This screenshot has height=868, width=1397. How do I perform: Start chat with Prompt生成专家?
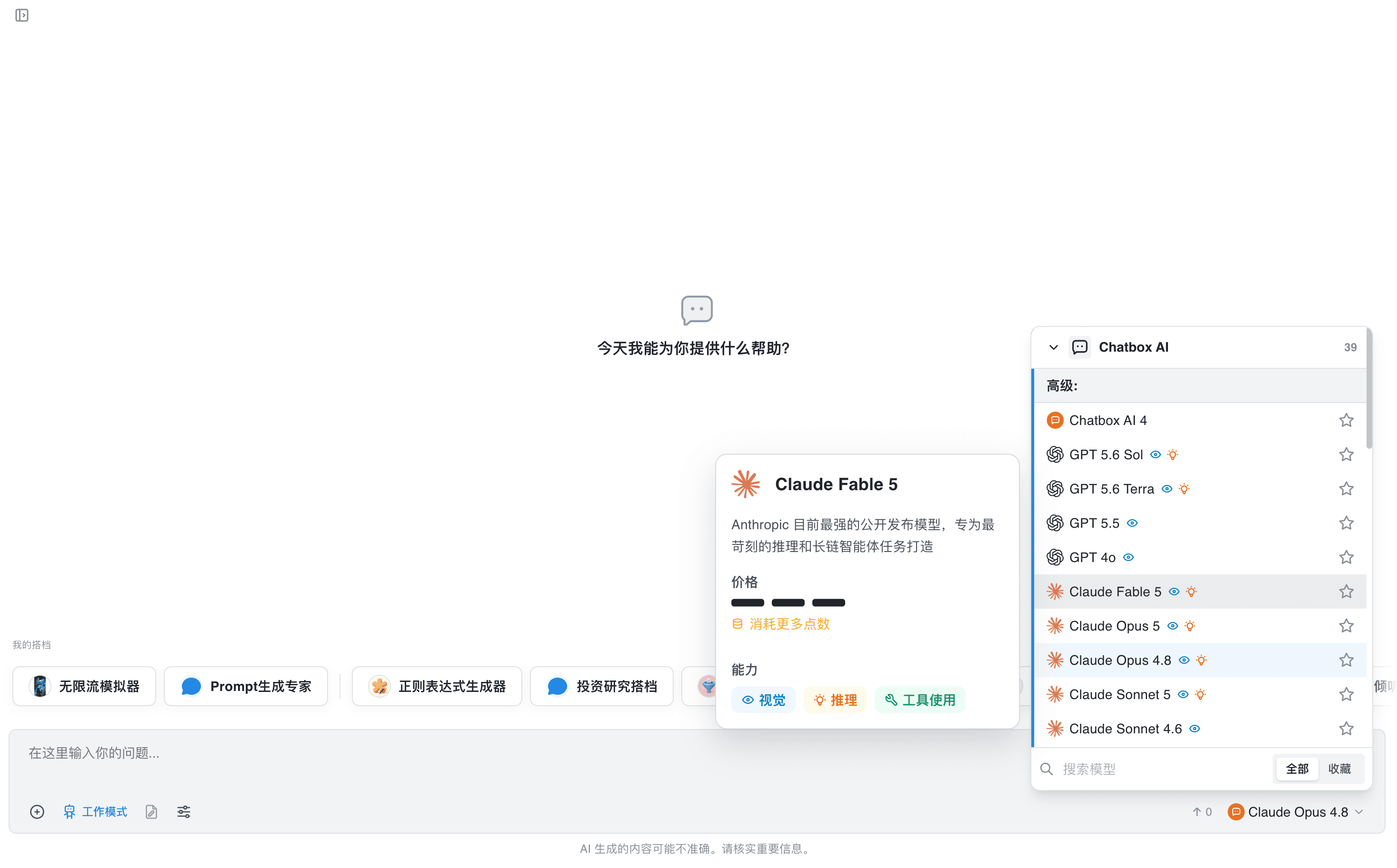point(246,686)
